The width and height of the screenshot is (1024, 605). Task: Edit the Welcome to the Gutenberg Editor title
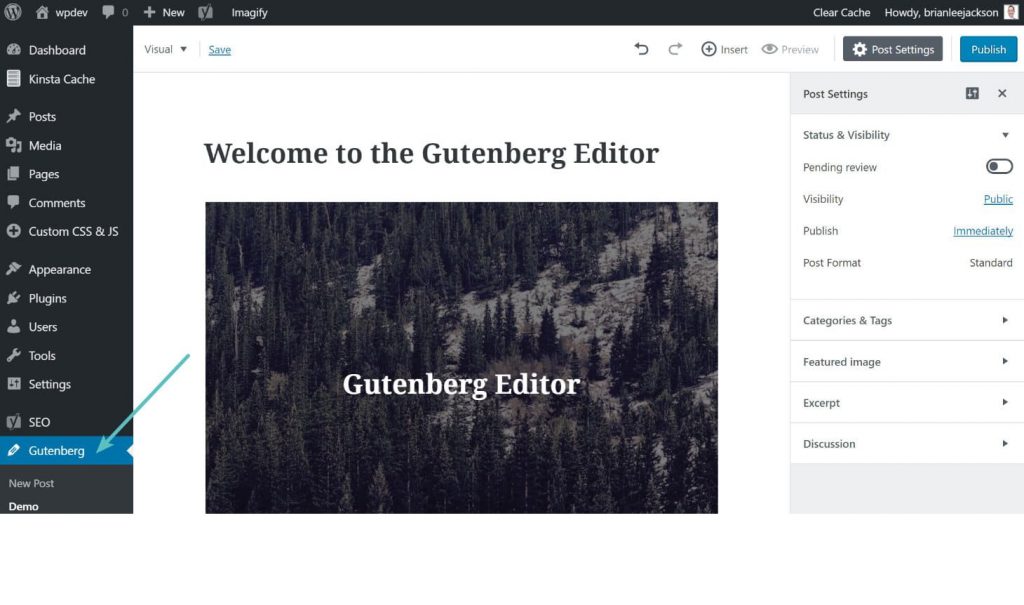[431, 154]
